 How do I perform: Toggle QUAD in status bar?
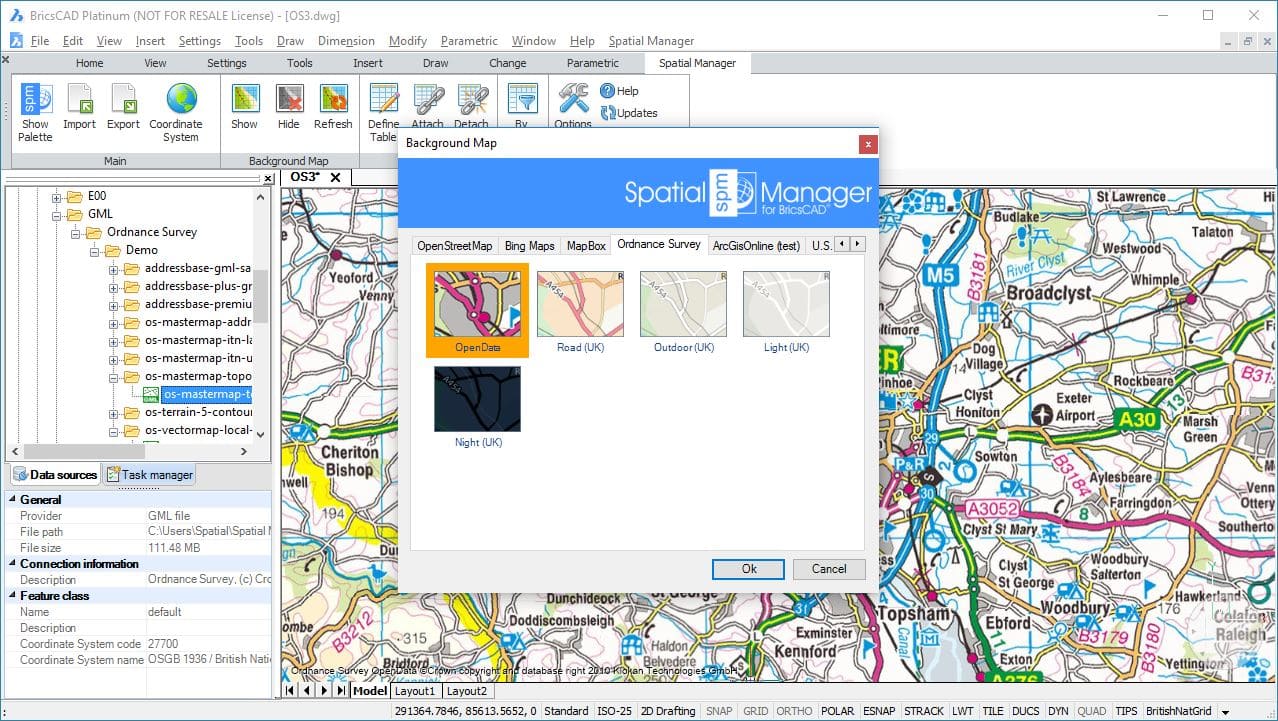pos(1092,711)
